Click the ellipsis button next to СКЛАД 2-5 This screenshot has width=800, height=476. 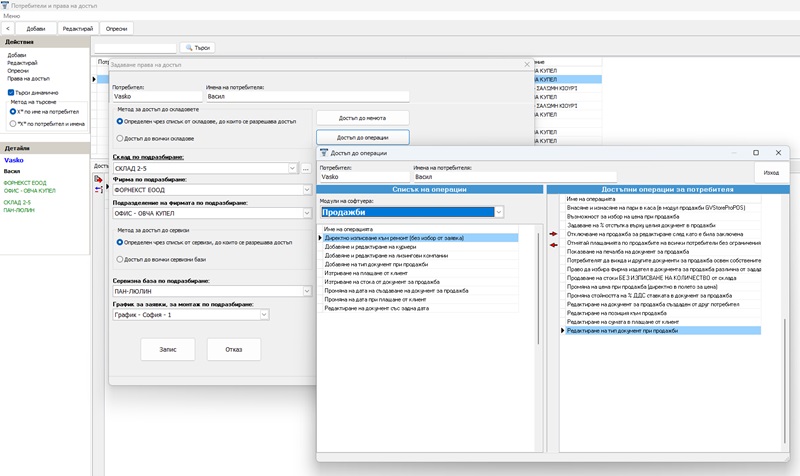pos(306,168)
